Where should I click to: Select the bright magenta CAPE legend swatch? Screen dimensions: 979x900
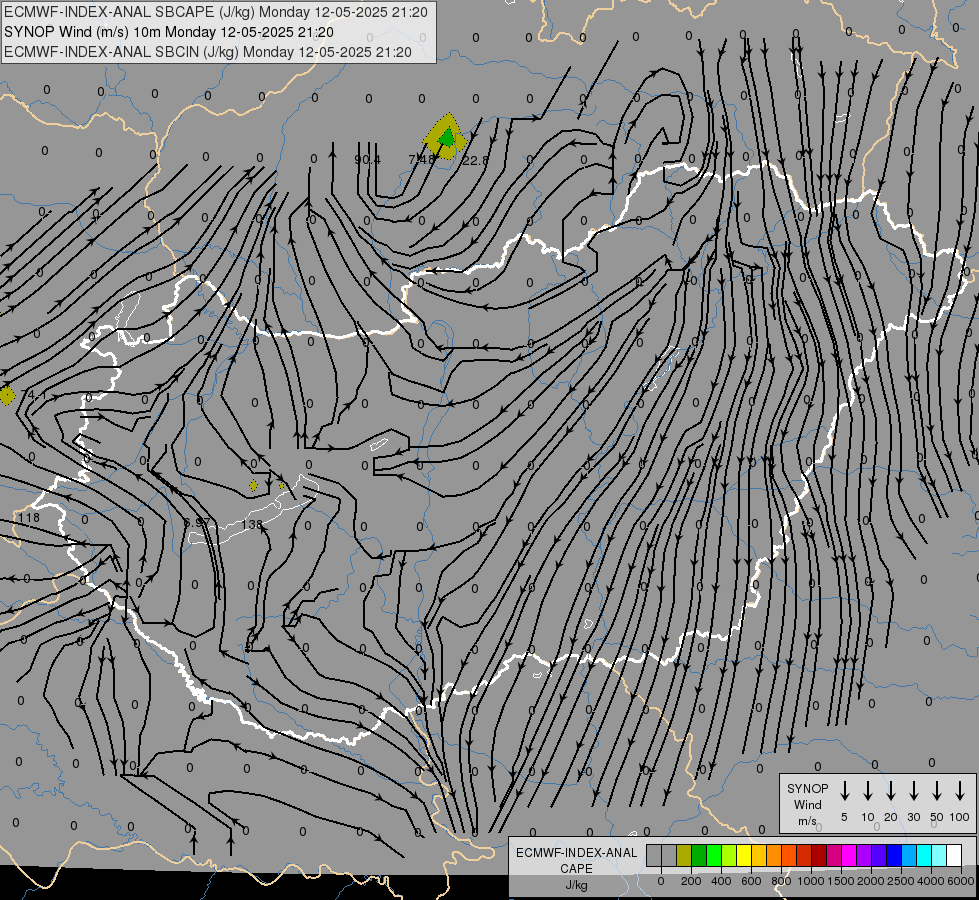pyautogui.click(x=849, y=856)
